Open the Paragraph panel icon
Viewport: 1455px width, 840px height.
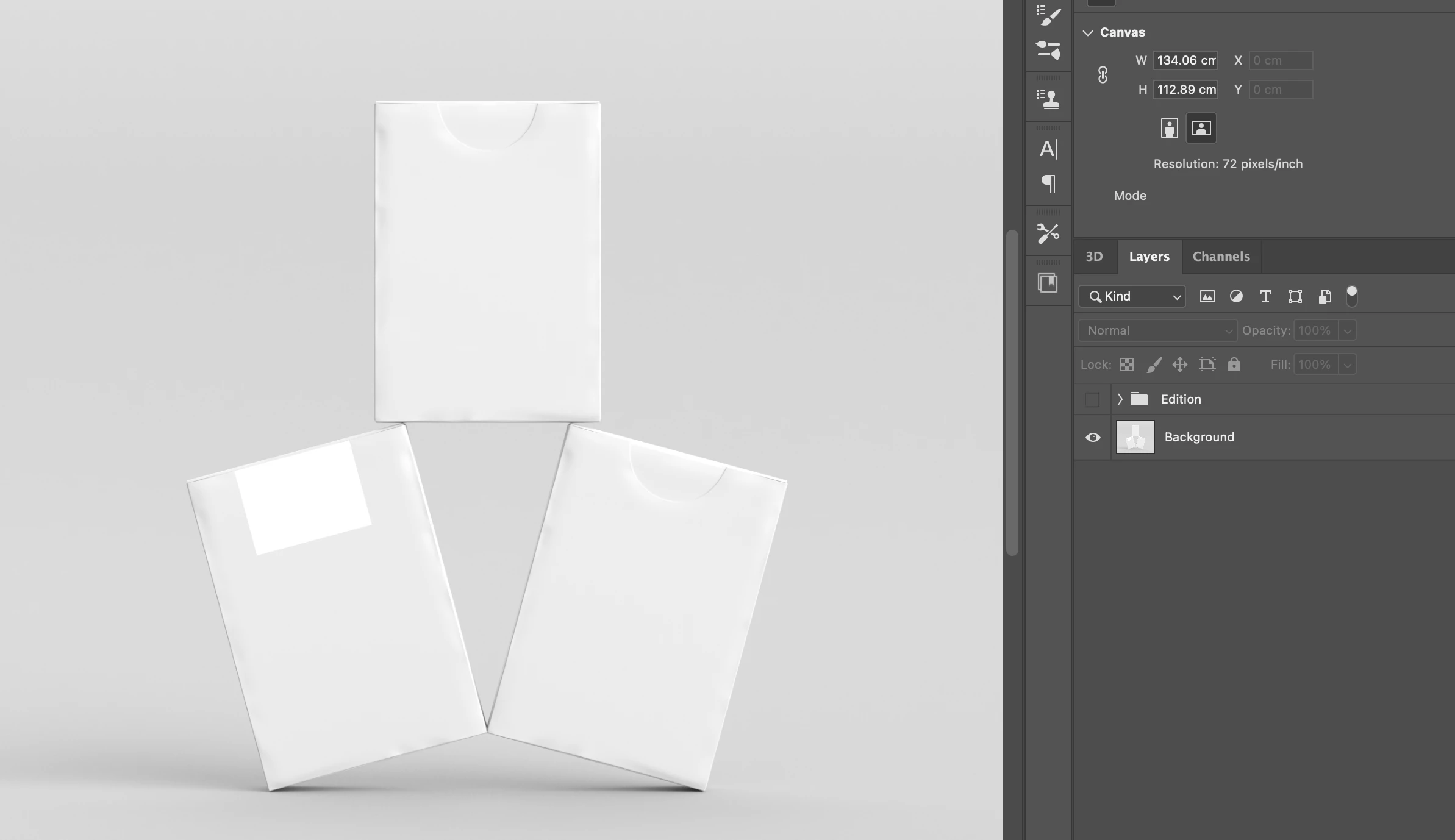[1048, 183]
